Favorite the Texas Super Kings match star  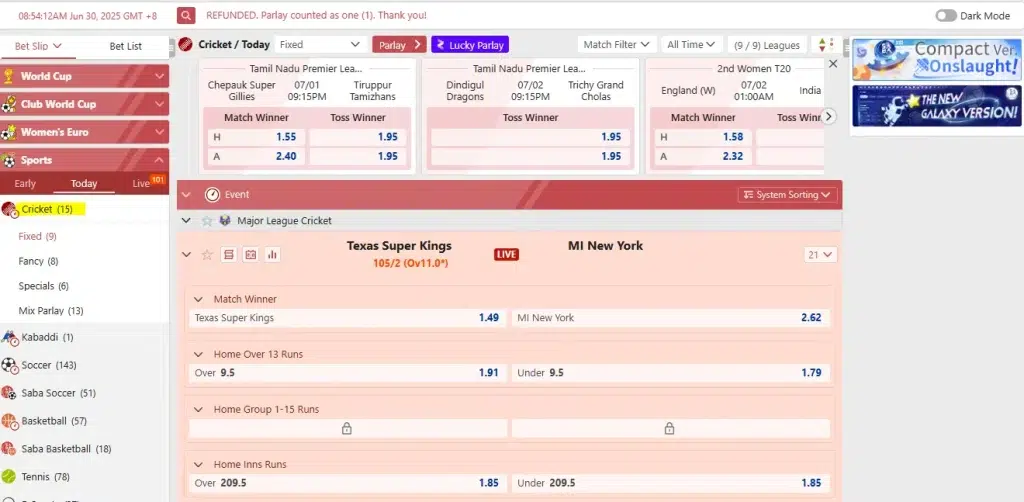(207, 255)
